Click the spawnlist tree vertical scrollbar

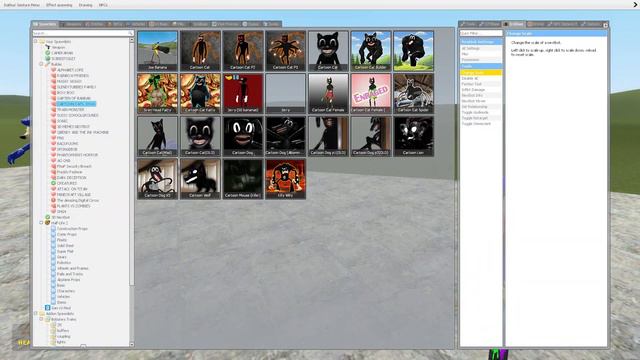point(132,164)
